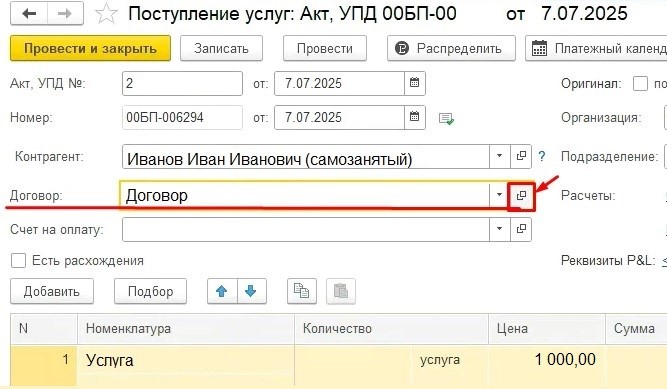The width and height of the screenshot is (667, 389).
Task: Click the Добавить button
Action: 51,291
